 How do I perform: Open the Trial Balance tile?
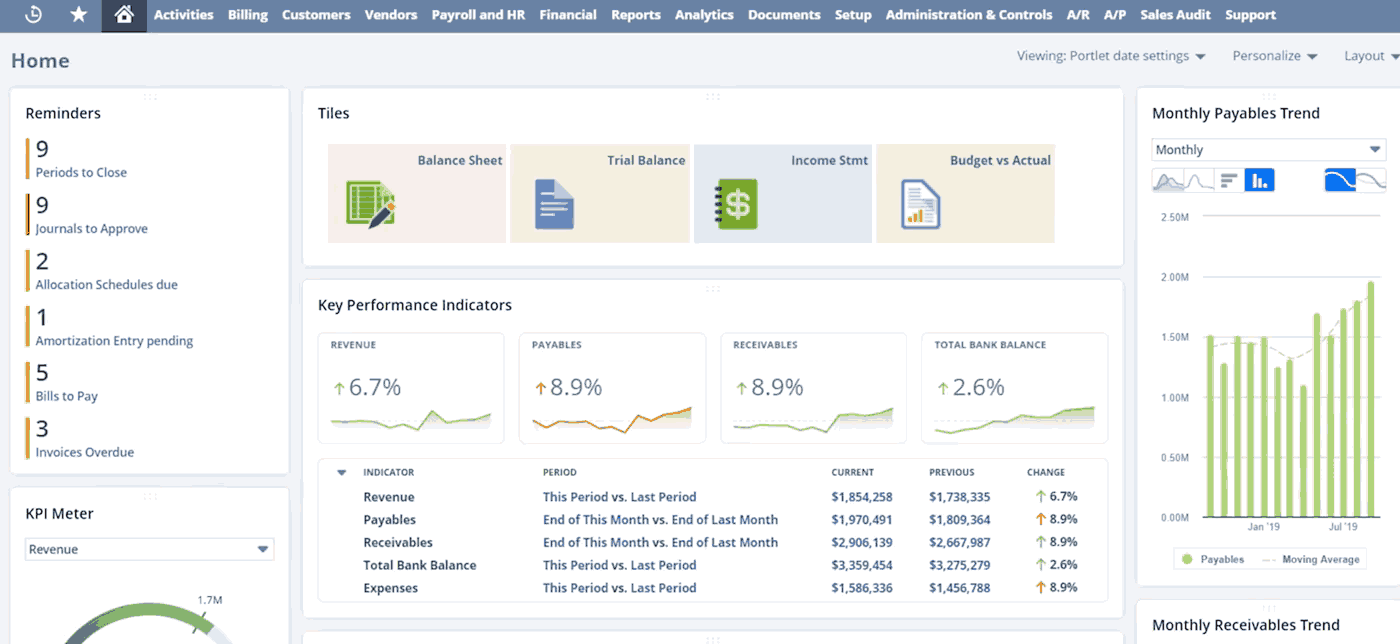click(x=599, y=193)
